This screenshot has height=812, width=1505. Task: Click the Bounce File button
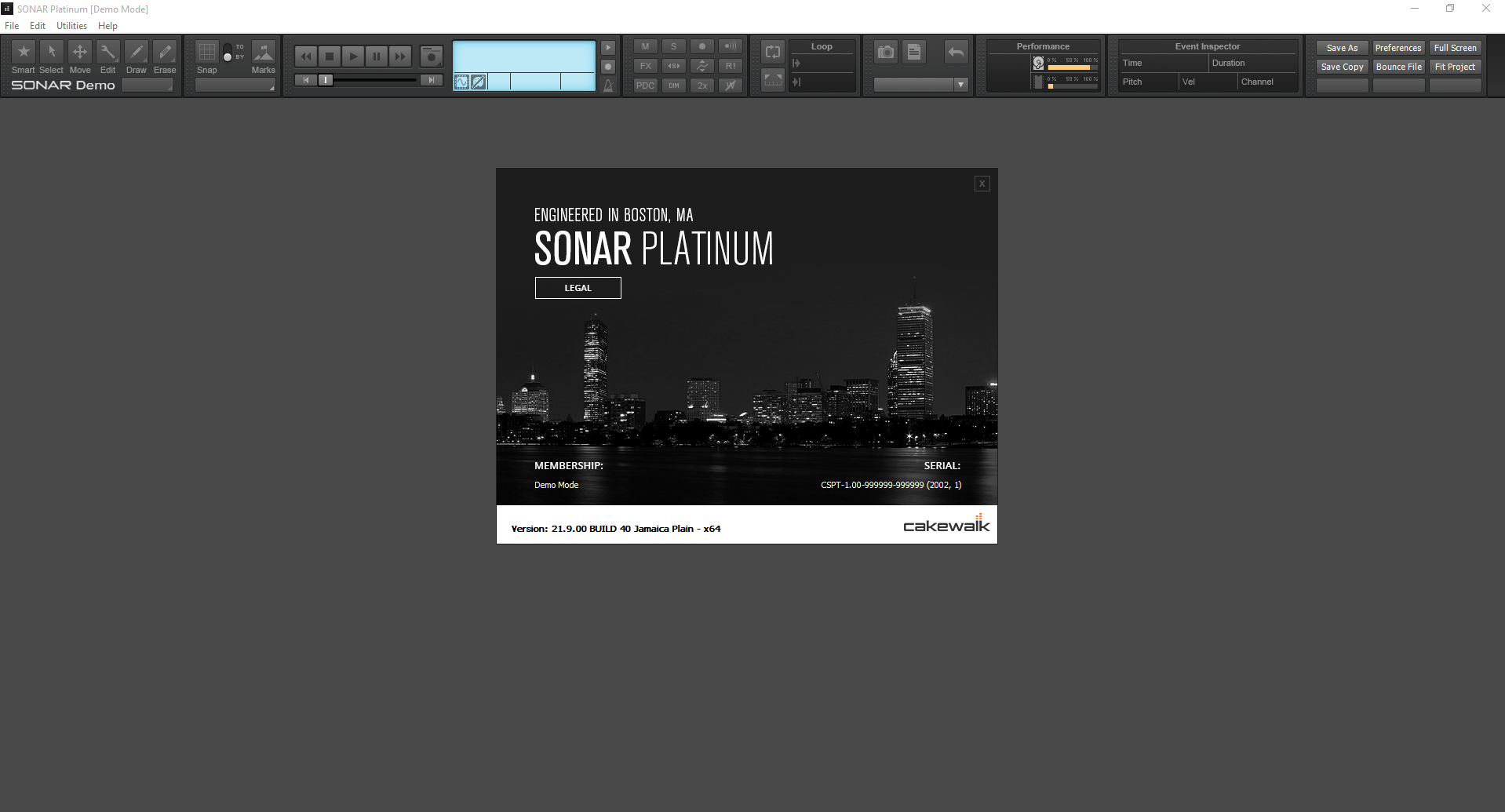1398,67
